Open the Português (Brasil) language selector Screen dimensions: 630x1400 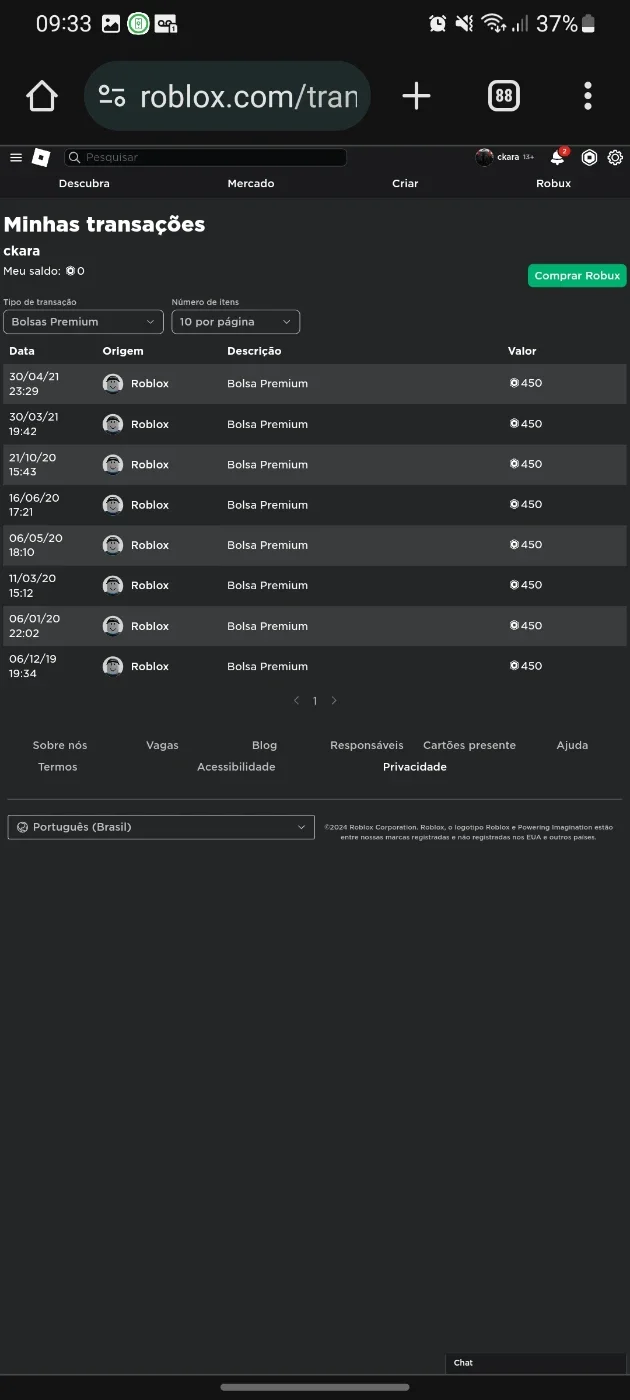tap(161, 827)
